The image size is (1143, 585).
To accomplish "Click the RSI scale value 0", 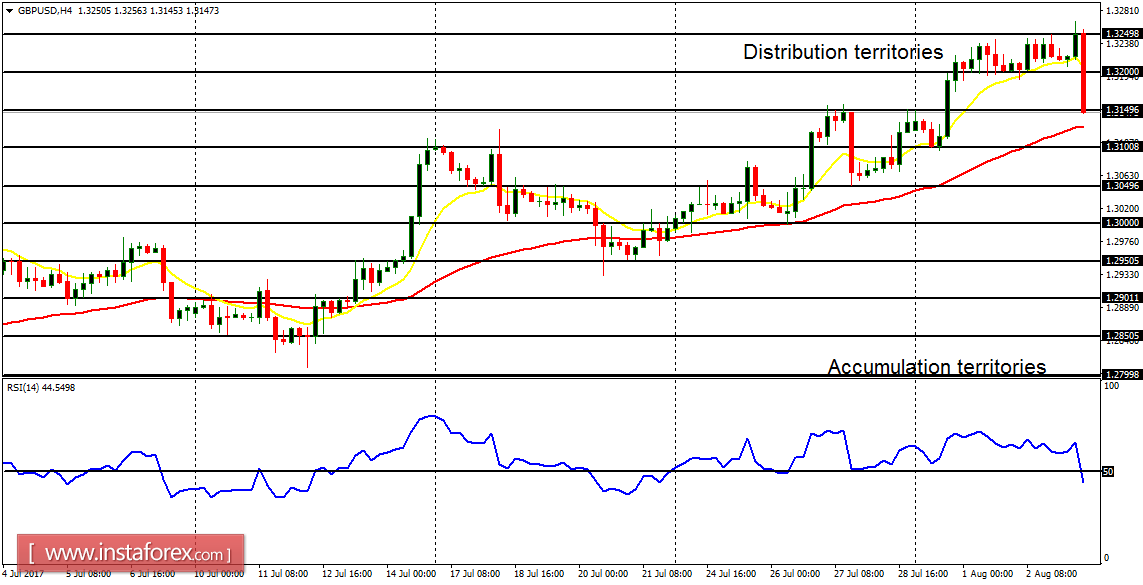I will click(x=1108, y=558).
